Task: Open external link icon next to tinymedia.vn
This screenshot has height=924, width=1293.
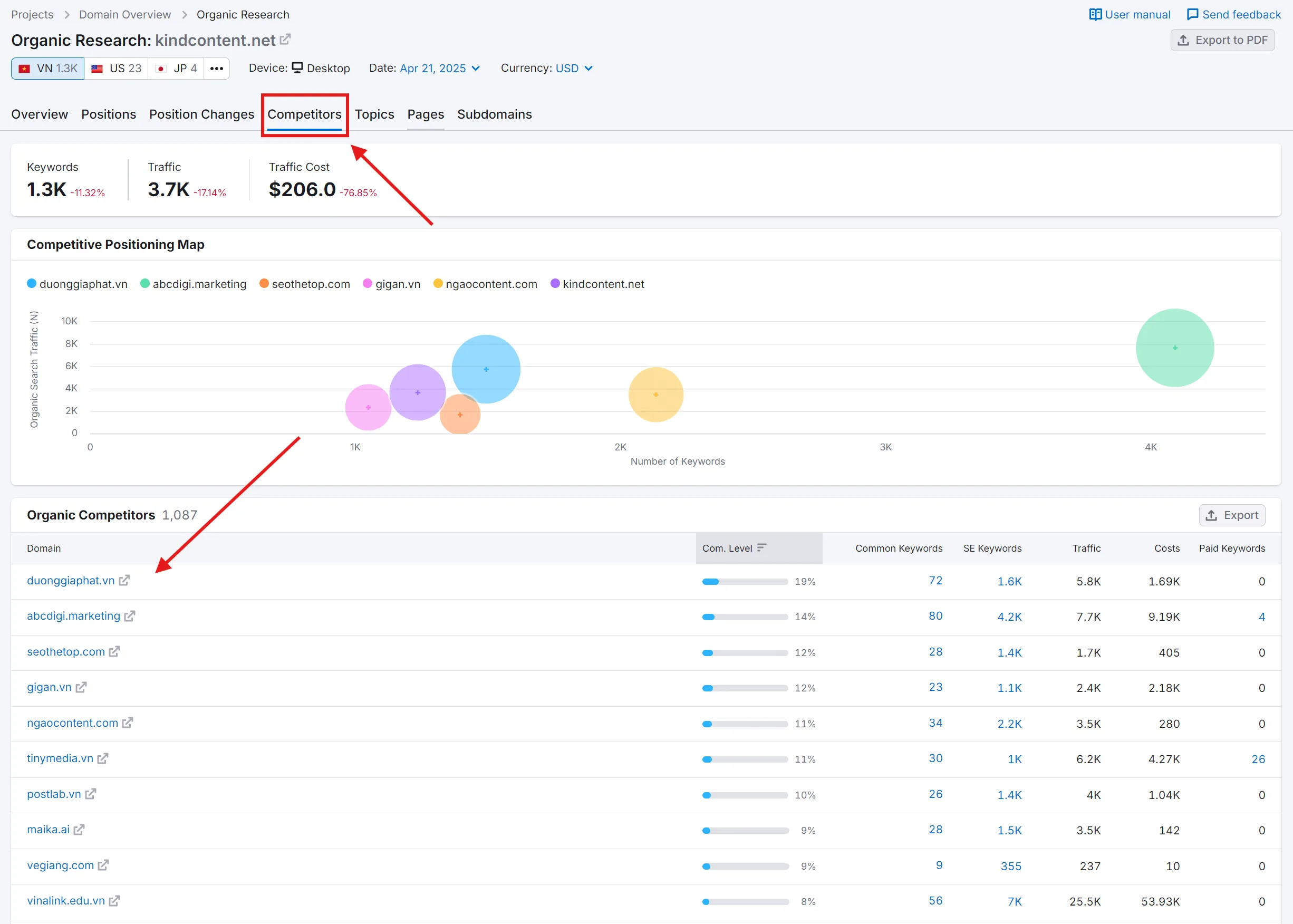Action: point(102,758)
